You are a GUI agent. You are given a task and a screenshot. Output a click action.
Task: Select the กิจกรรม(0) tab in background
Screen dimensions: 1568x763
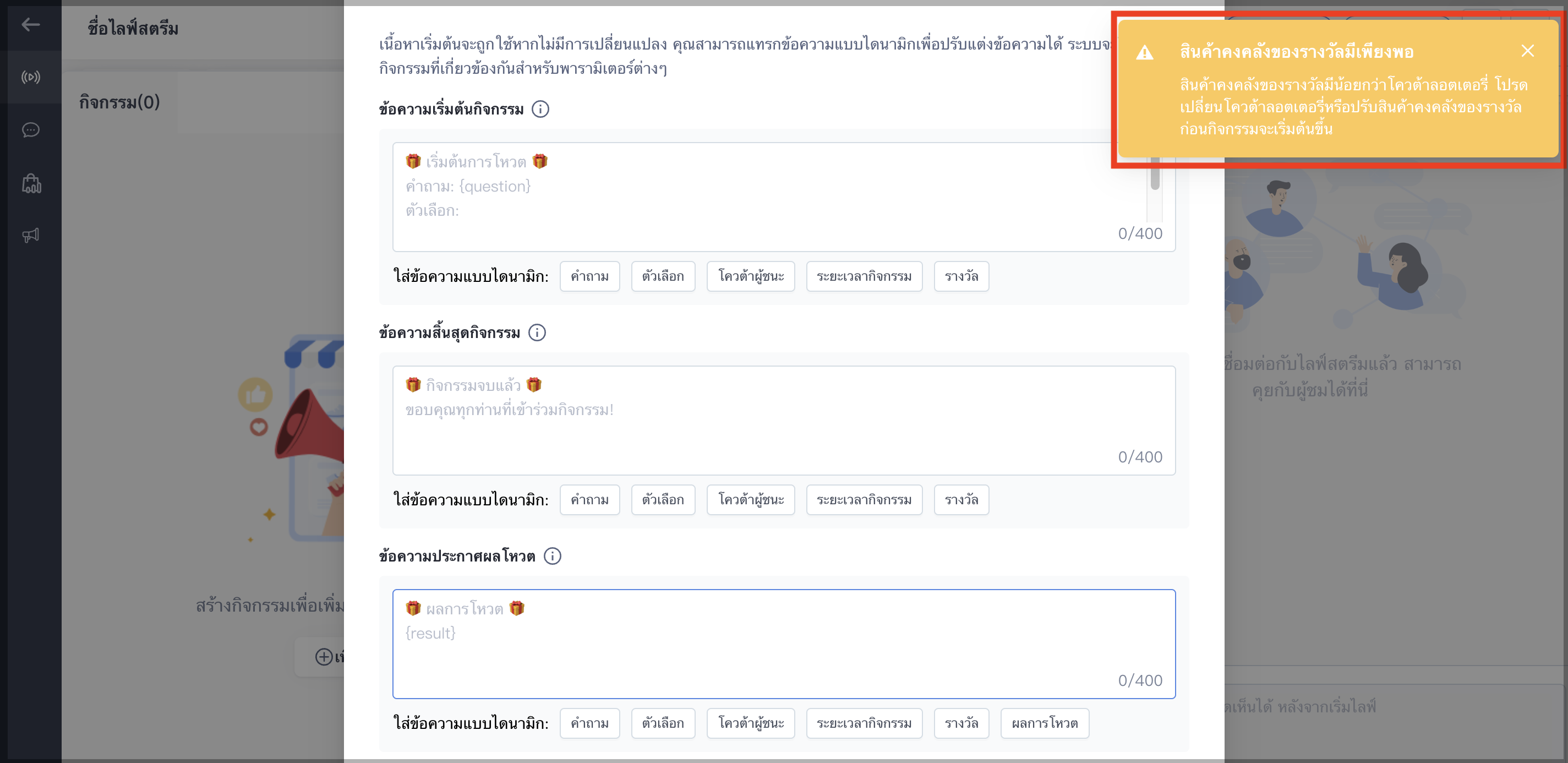click(119, 102)
